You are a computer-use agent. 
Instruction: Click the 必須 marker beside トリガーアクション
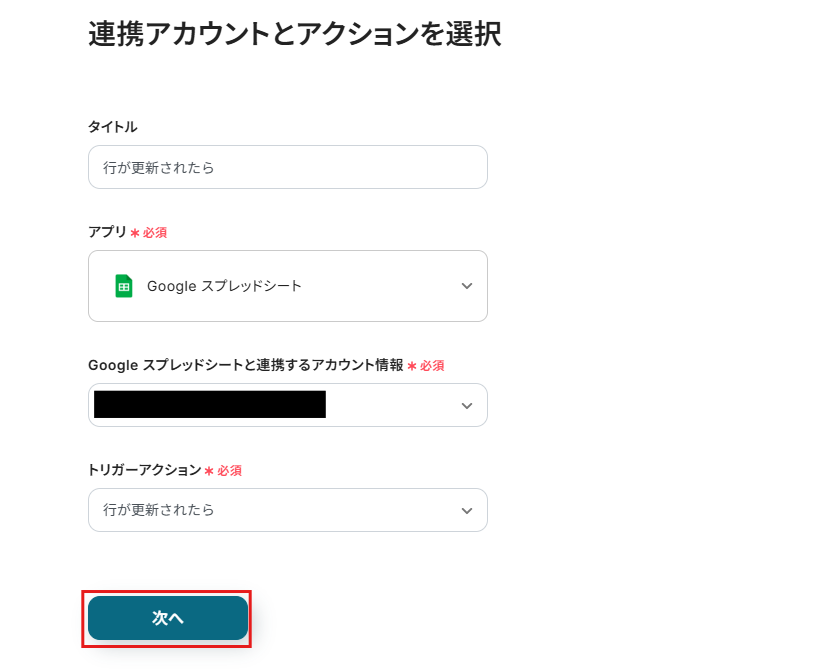[230, 471]
